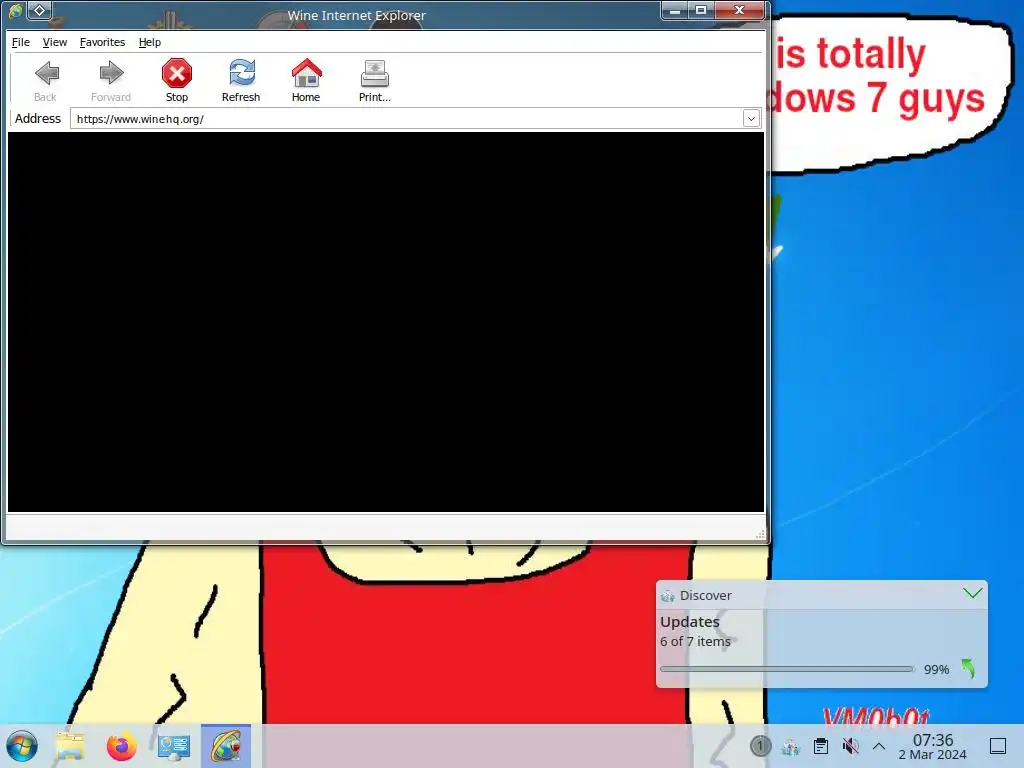Select the Wine Internet Explorer taskbar entry
Image resolution: width=1024 pixels, height=768 pixels.
(226, 746)
